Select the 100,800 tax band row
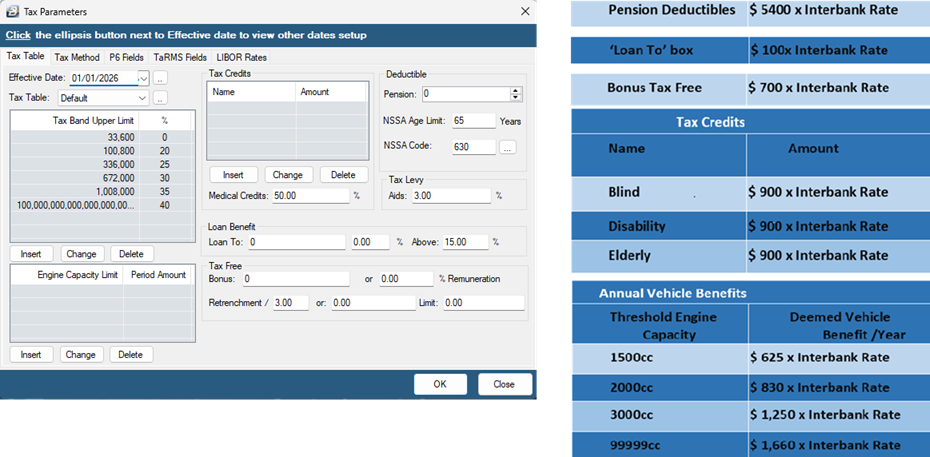 point(101,151)
